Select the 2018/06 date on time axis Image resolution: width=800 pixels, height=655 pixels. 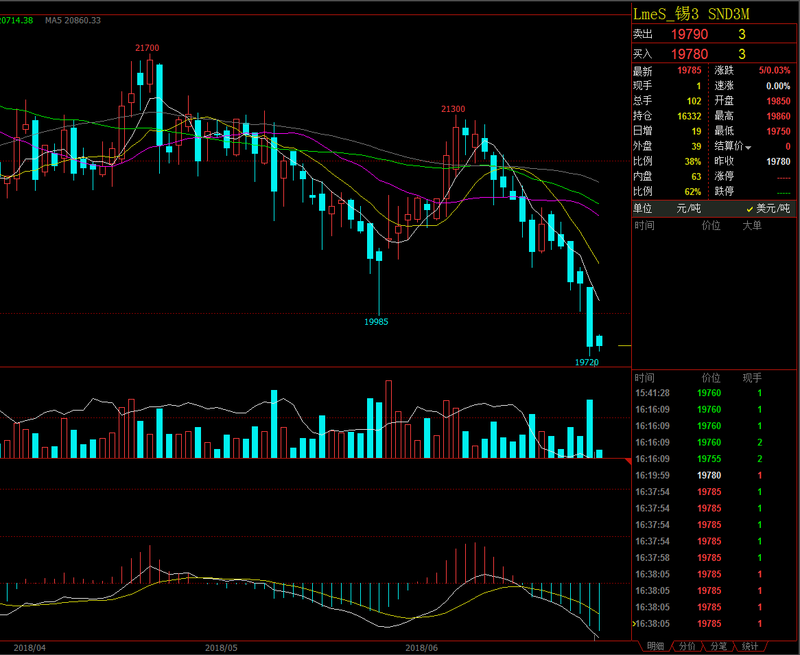[422, 647]
